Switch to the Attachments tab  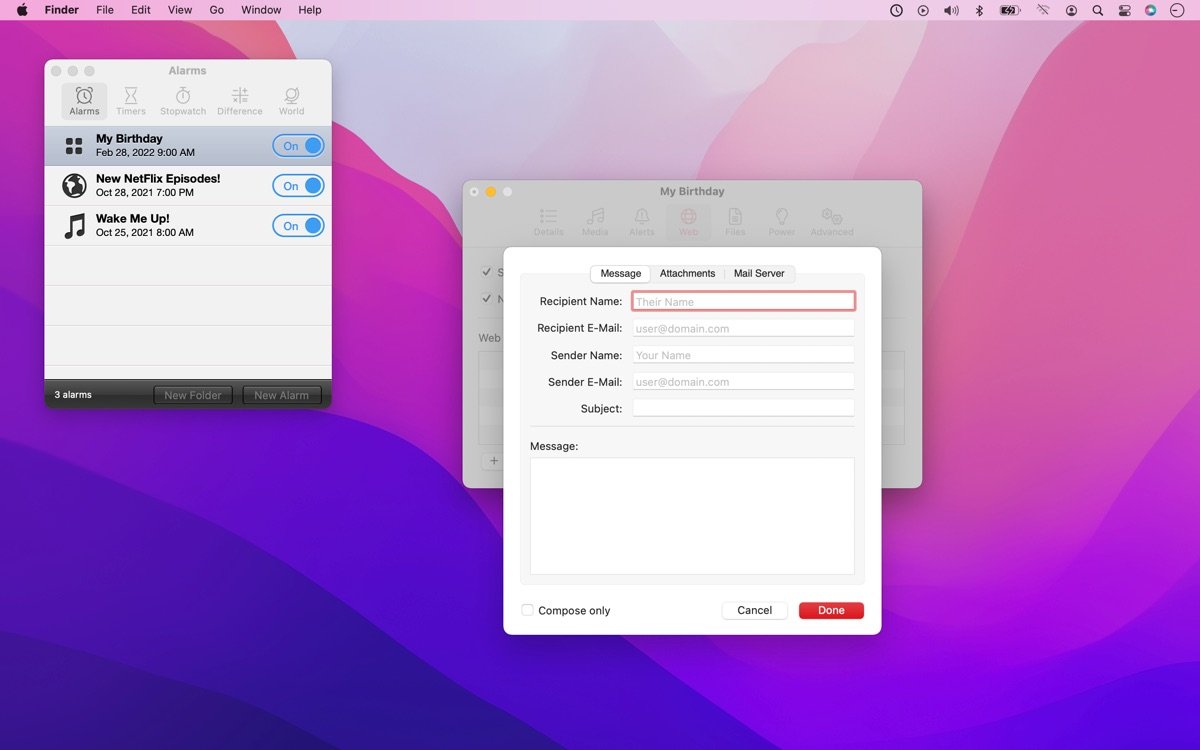687,274
